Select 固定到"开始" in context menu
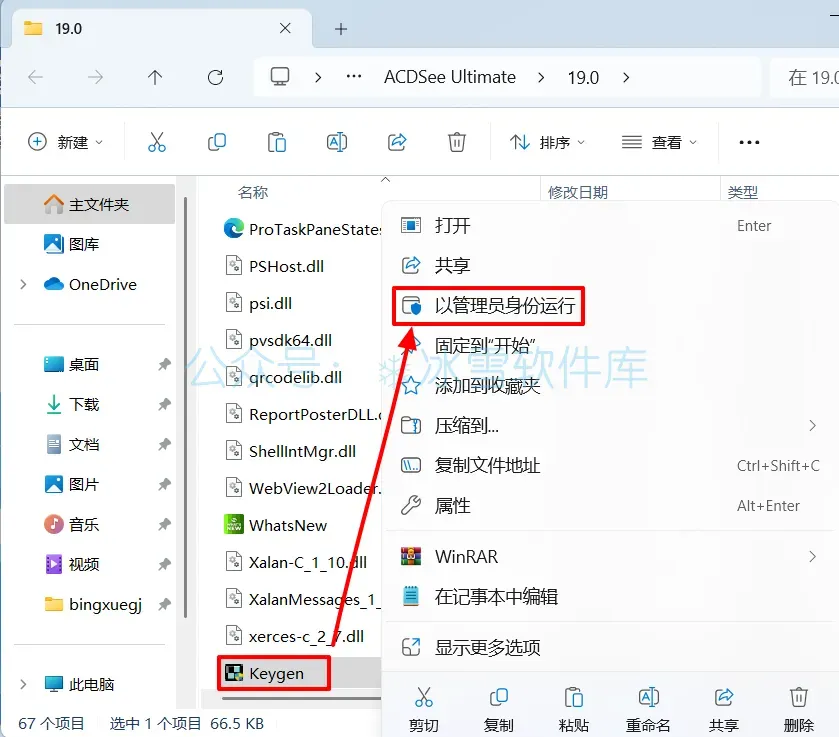839x737 pixels. (x=610, y=346)
